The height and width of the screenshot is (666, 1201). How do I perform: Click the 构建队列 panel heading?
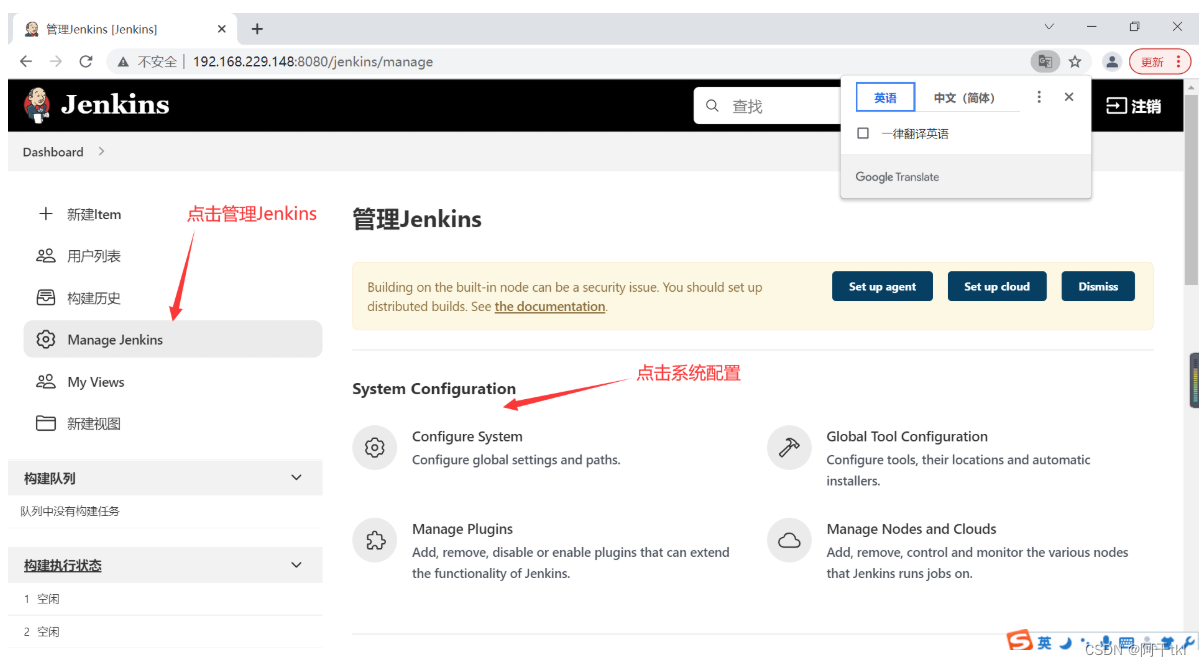(50, 478)
